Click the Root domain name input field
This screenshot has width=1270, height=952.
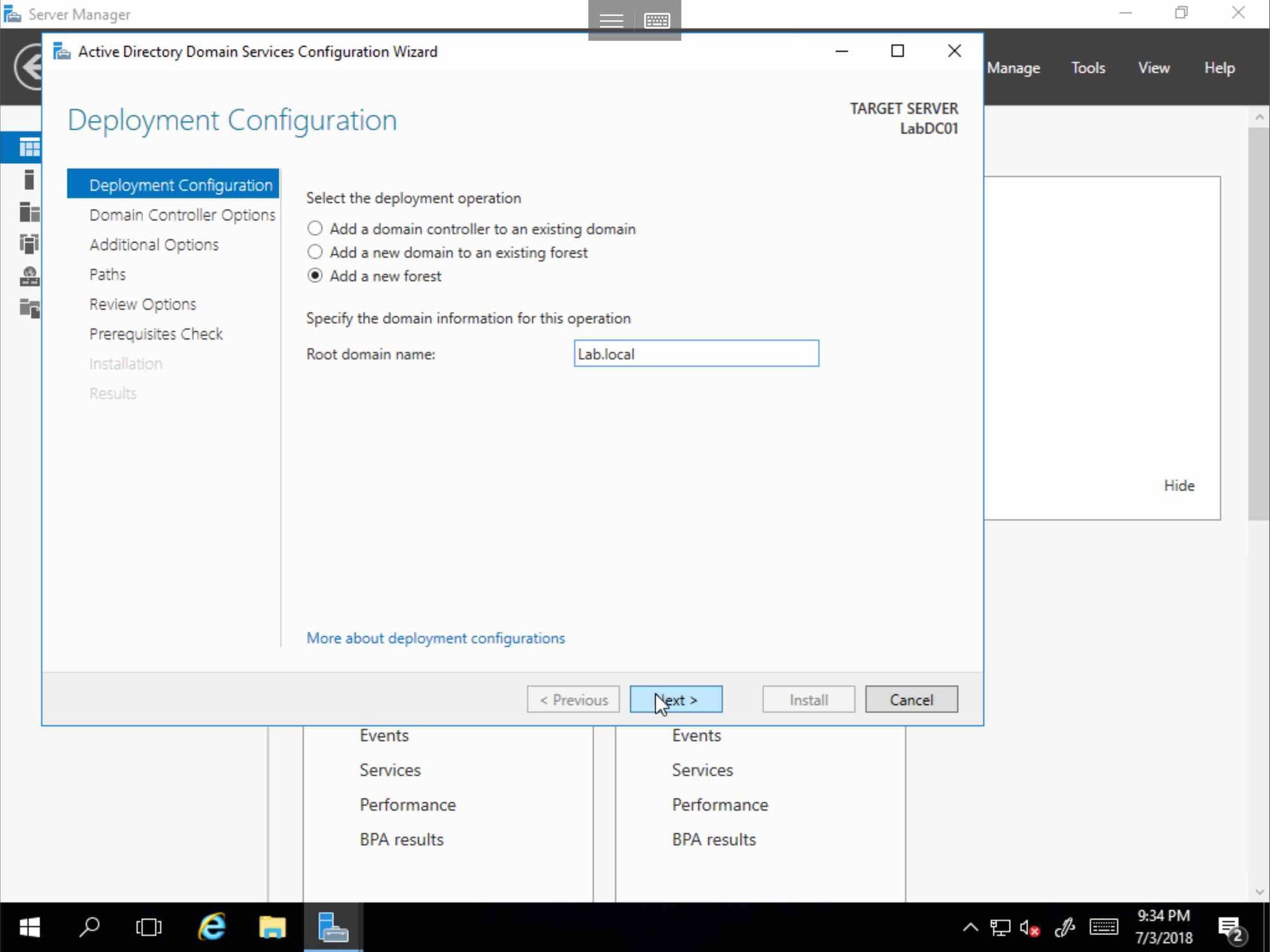696,353
